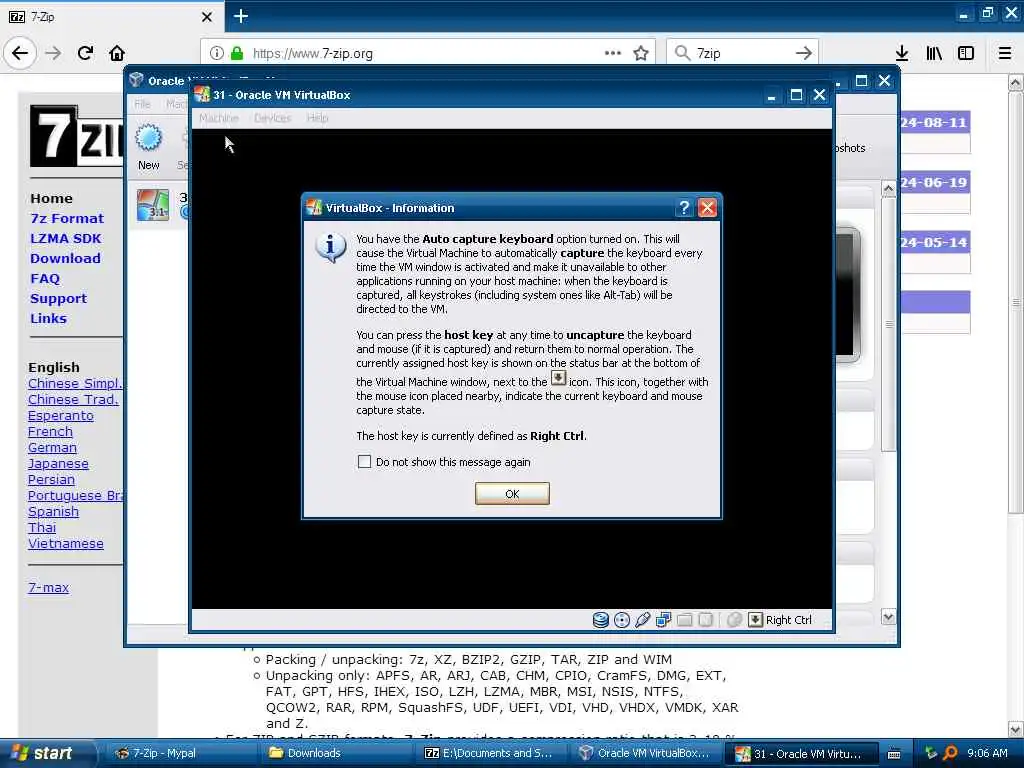Click the browser page scrollbar down arrow
1024x768 pixels.
(x=1016, y=729)
